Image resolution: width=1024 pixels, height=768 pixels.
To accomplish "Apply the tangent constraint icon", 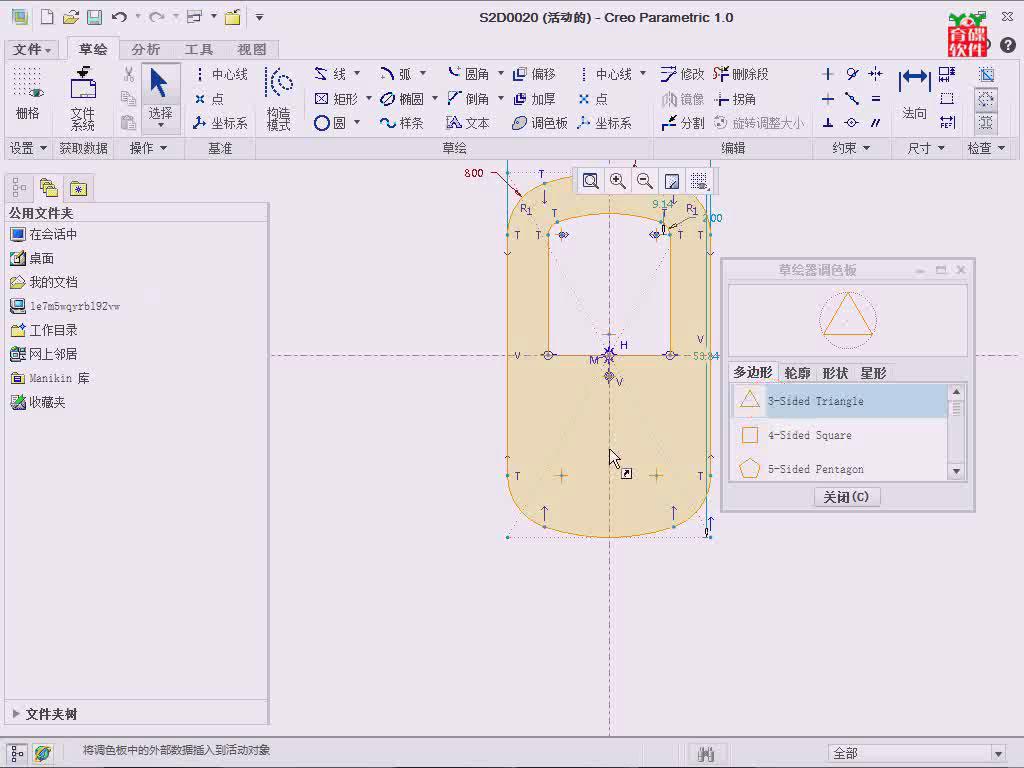I will (852, 74).
